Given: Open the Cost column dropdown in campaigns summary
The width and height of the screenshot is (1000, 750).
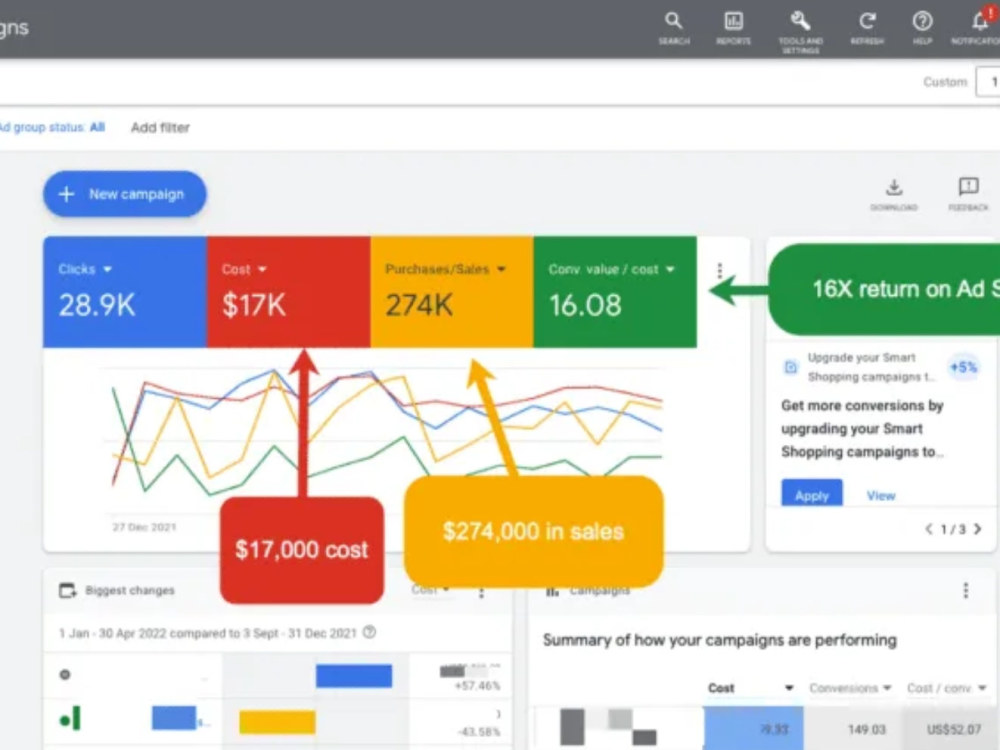Looking at the screenshot, I should tap(789, 688).
